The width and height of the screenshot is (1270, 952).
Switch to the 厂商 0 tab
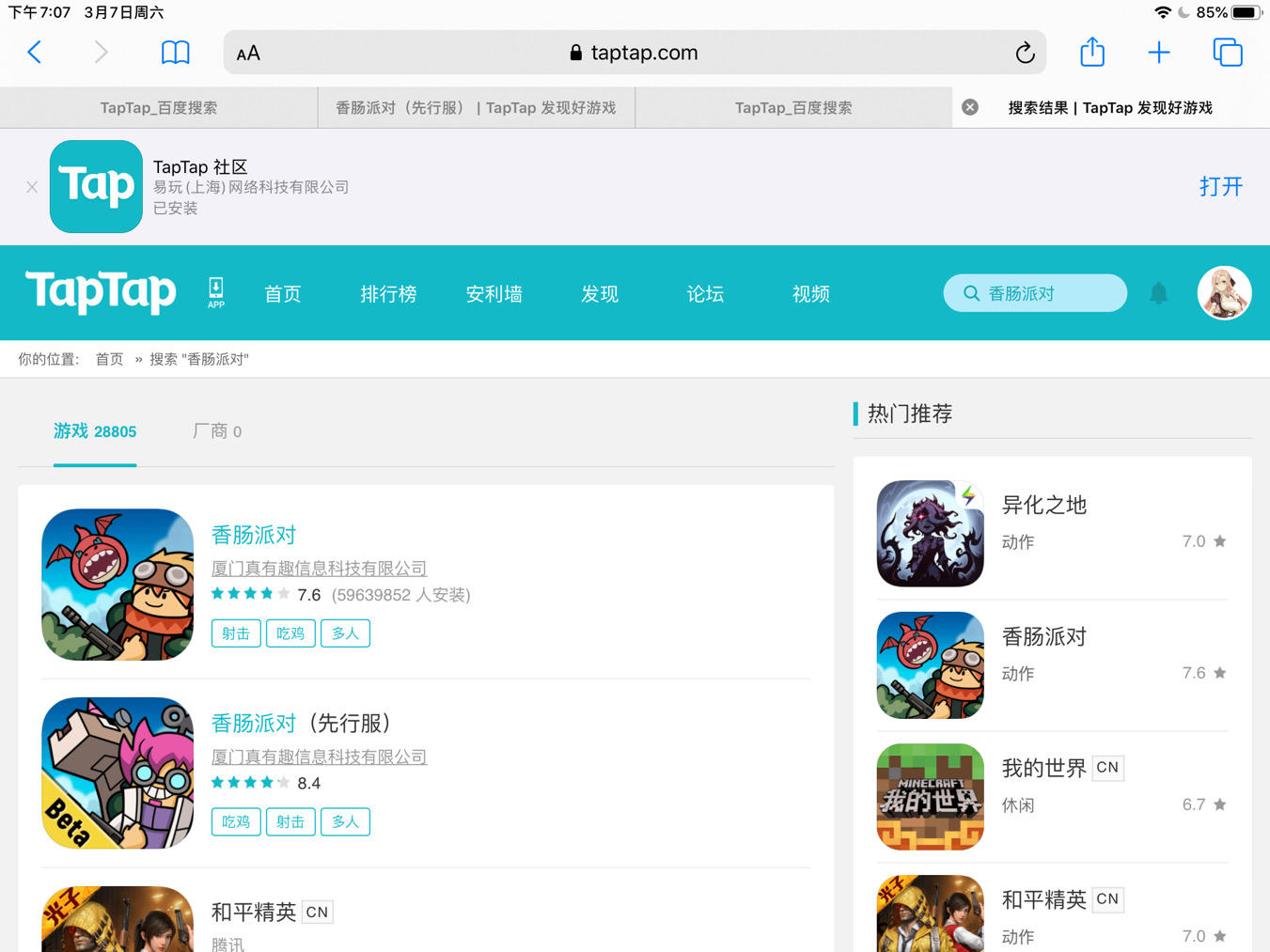point(217,431)
